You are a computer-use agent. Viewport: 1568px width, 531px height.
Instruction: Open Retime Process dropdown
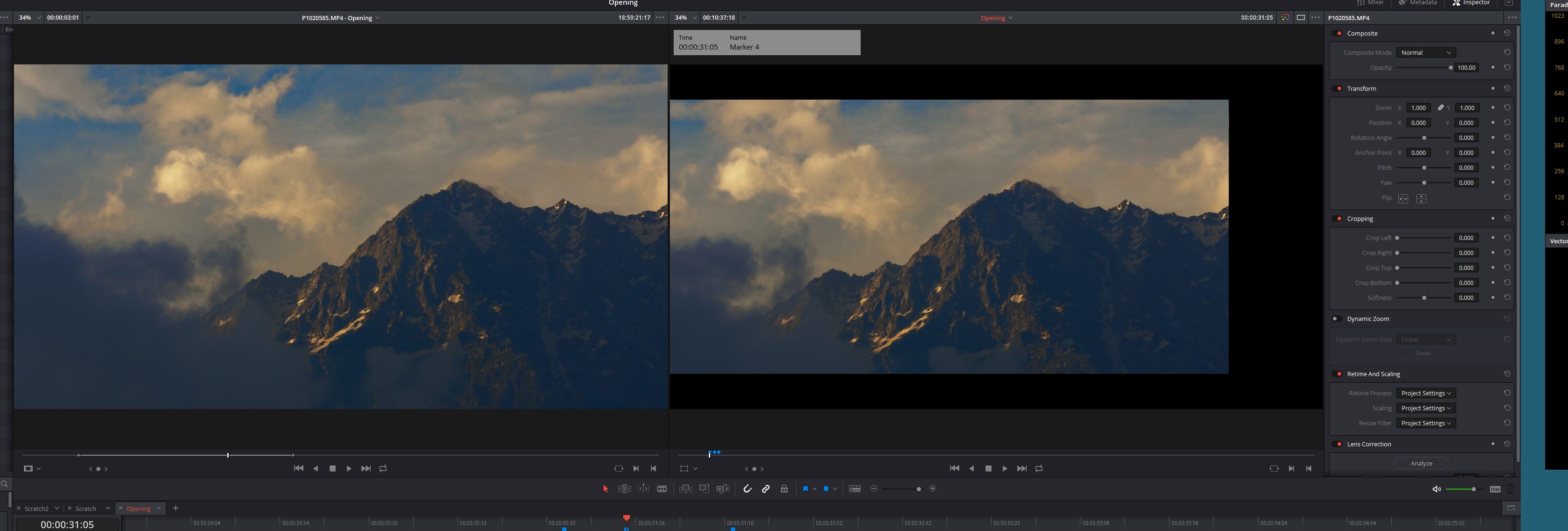pos(1425,393)
